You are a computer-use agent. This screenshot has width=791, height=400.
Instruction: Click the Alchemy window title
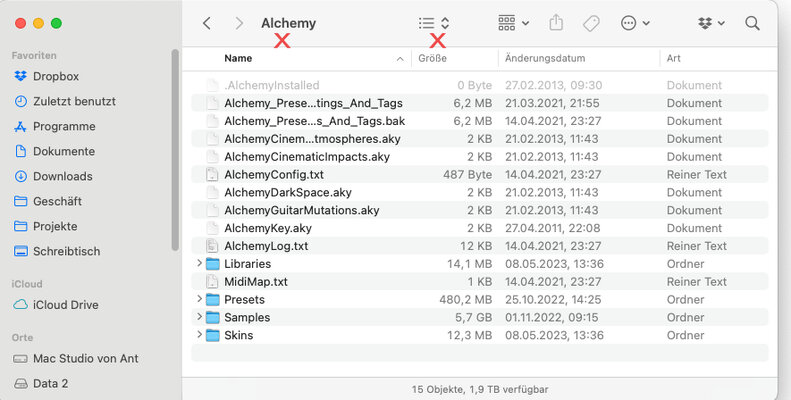tap(289, 23)
